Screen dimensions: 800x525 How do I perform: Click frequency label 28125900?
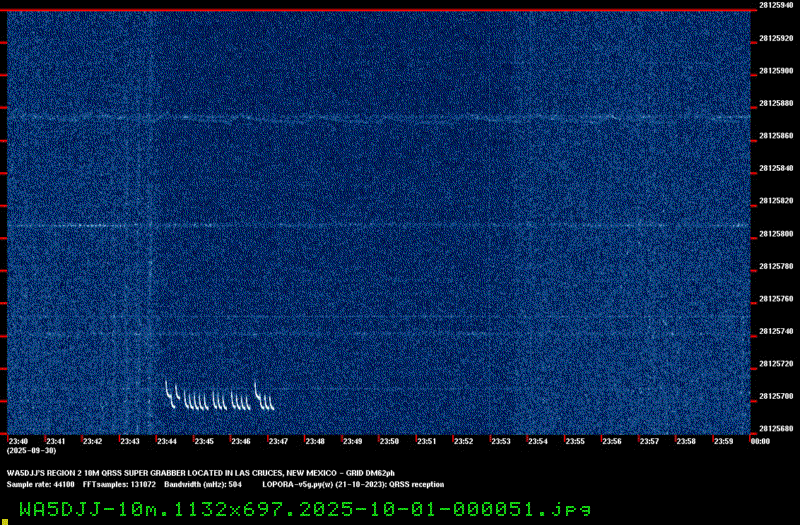pos(776,71)
